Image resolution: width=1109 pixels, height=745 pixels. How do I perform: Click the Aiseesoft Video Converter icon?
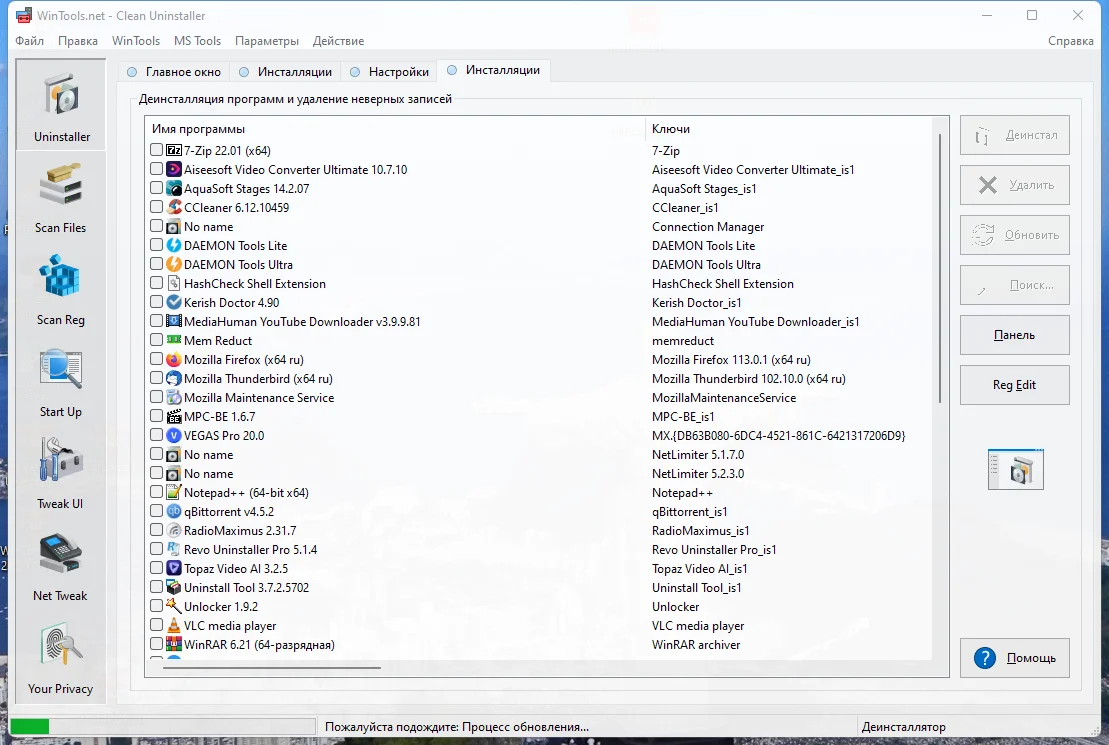coord(174,169)
